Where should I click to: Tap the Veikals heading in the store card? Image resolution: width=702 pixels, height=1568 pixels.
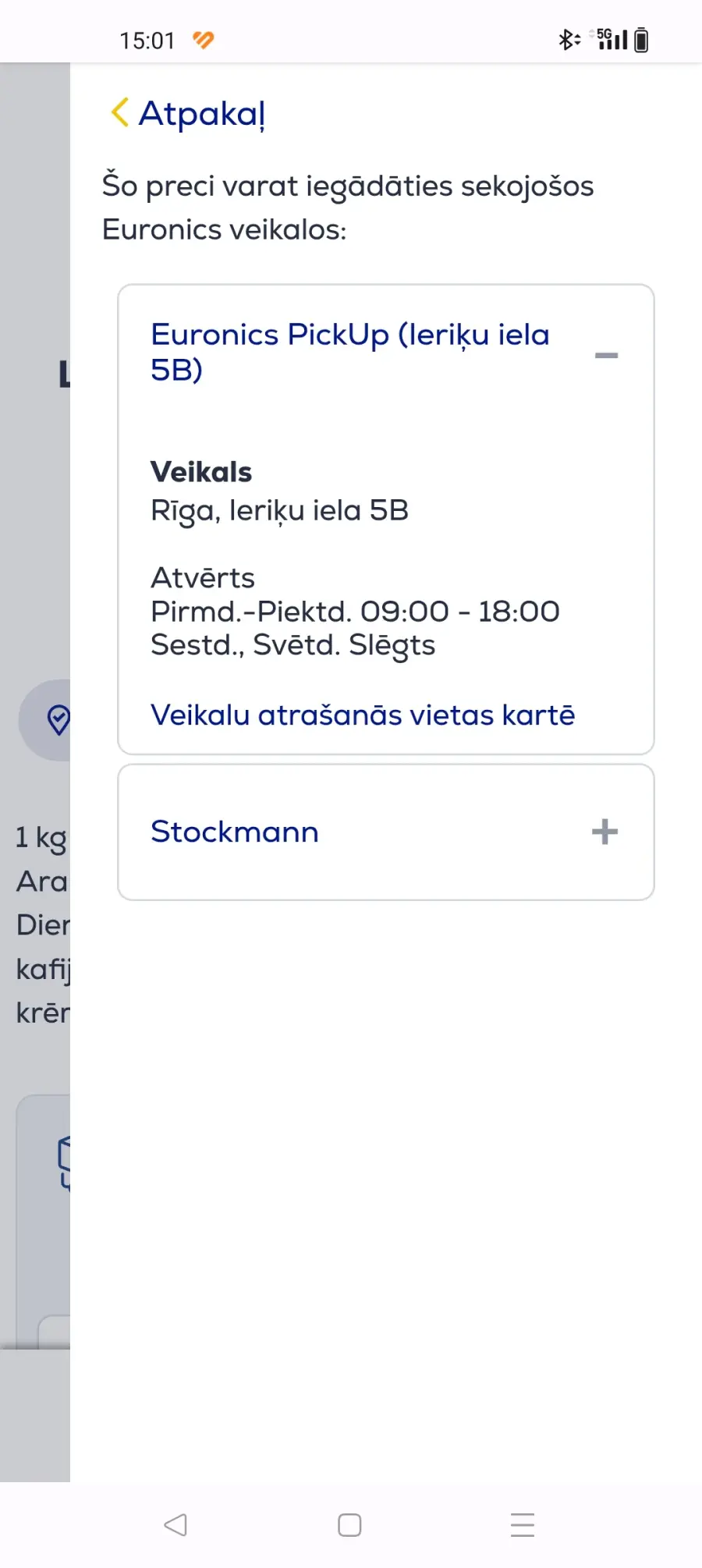tap(201, 472)
